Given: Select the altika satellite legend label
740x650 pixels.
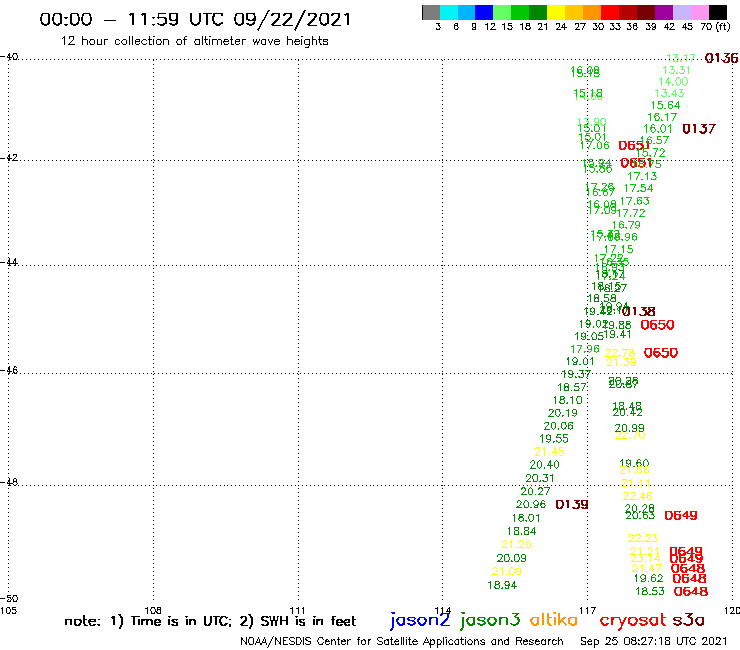Looking at the screenshot, I should [x=554, y=619].
